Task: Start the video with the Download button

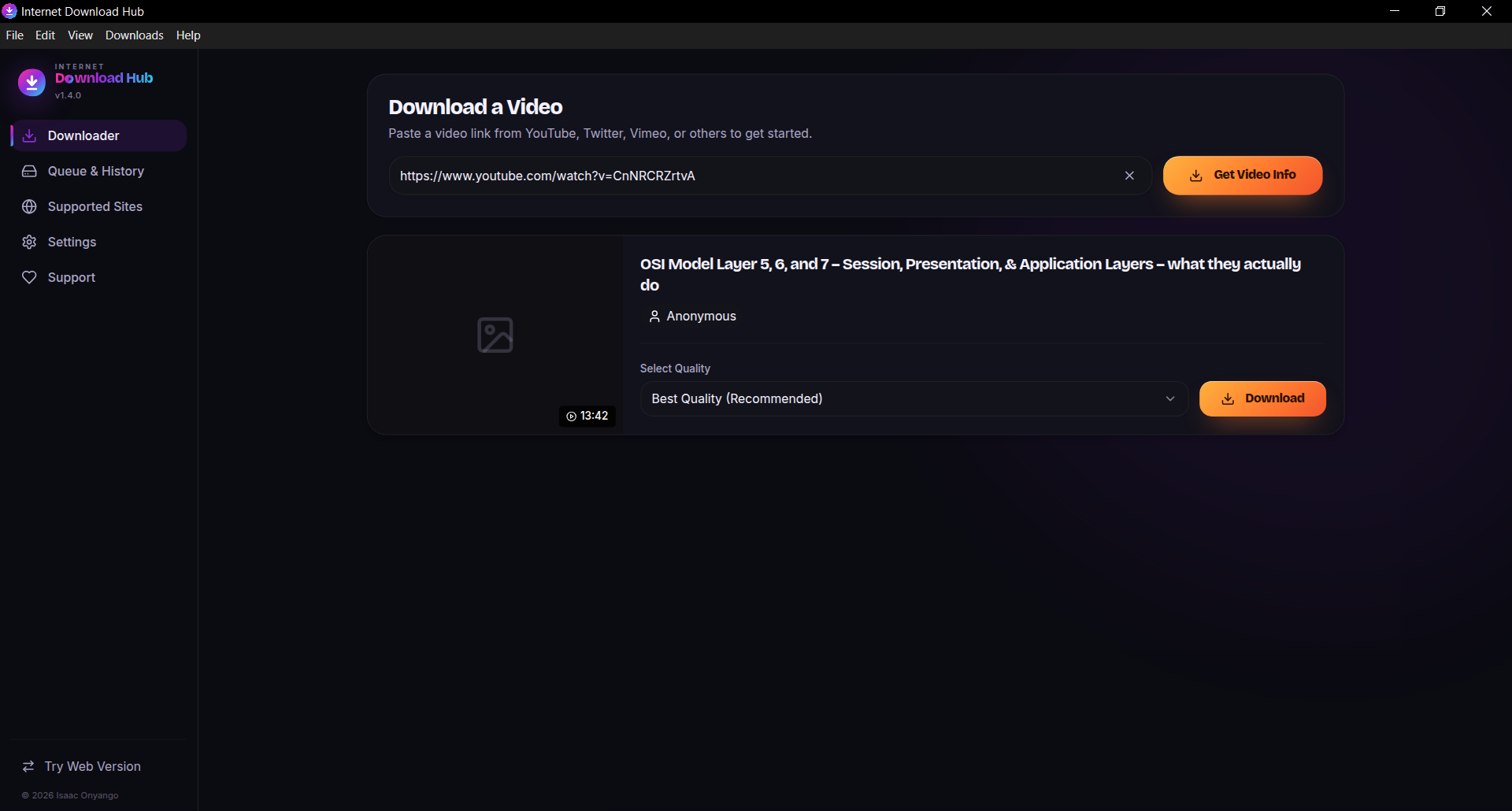Action: (x=1262, y=399)
